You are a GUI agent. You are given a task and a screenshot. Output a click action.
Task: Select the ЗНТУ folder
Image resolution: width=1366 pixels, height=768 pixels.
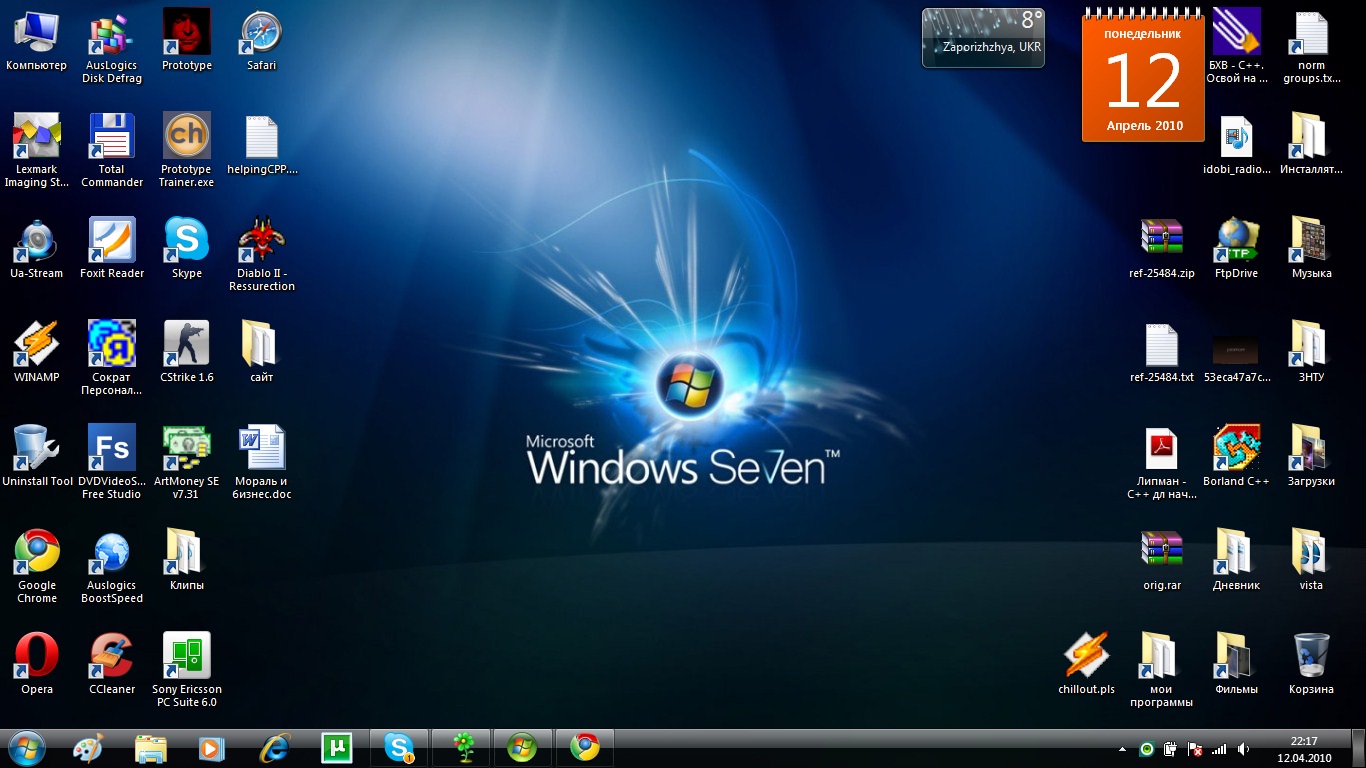(1311, 352)
